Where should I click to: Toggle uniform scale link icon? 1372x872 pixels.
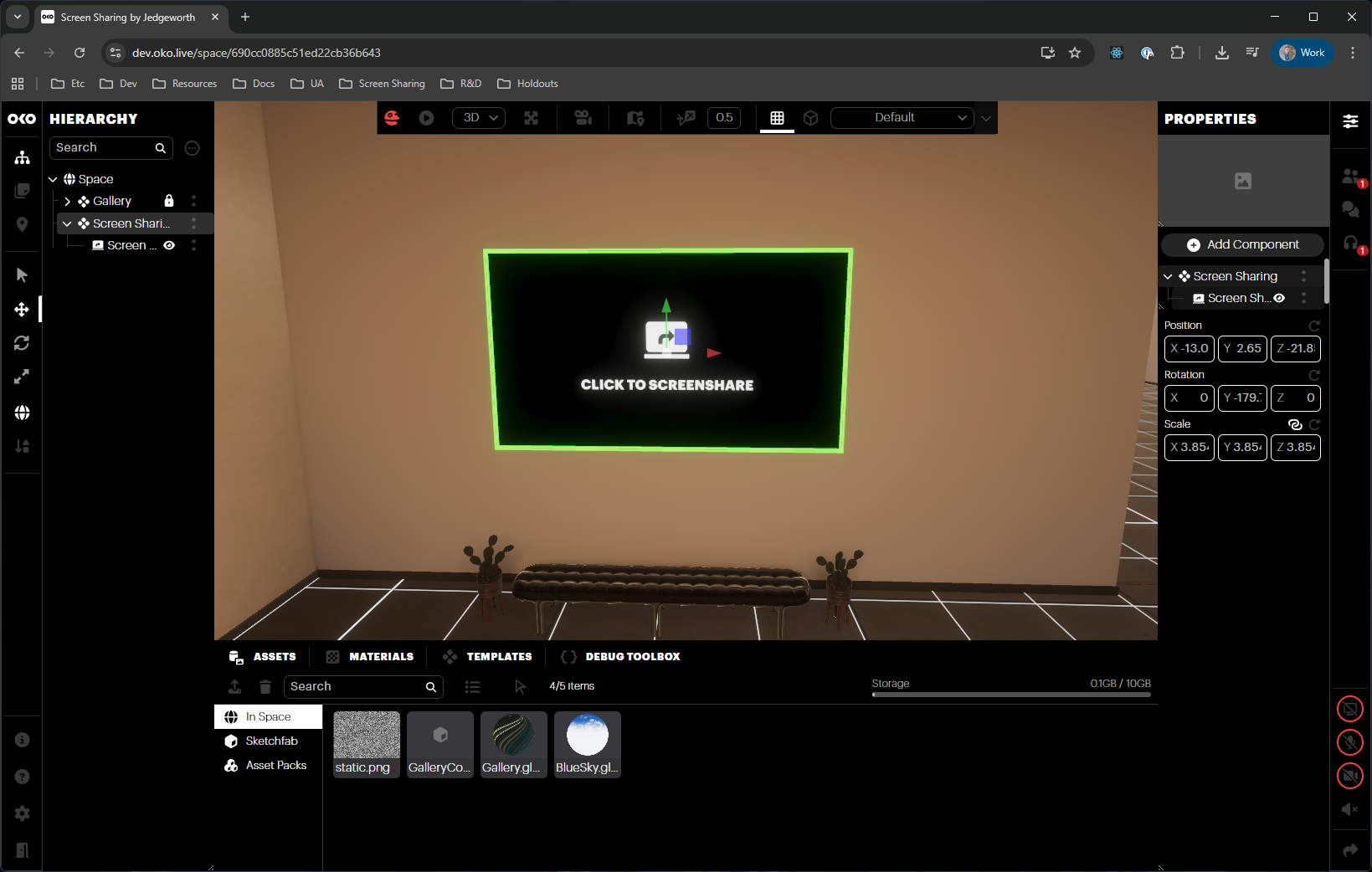pos(1294,424)
